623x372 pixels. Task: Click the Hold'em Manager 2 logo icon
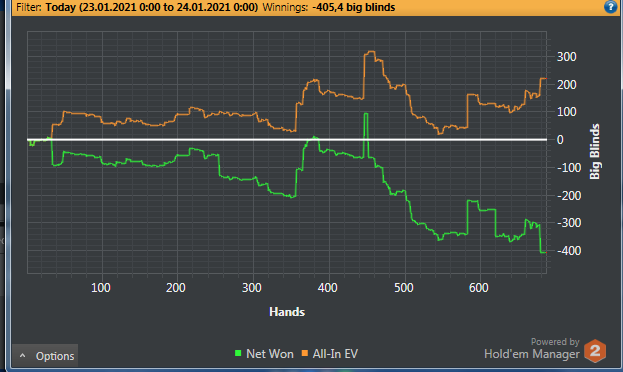coord(595,351)
